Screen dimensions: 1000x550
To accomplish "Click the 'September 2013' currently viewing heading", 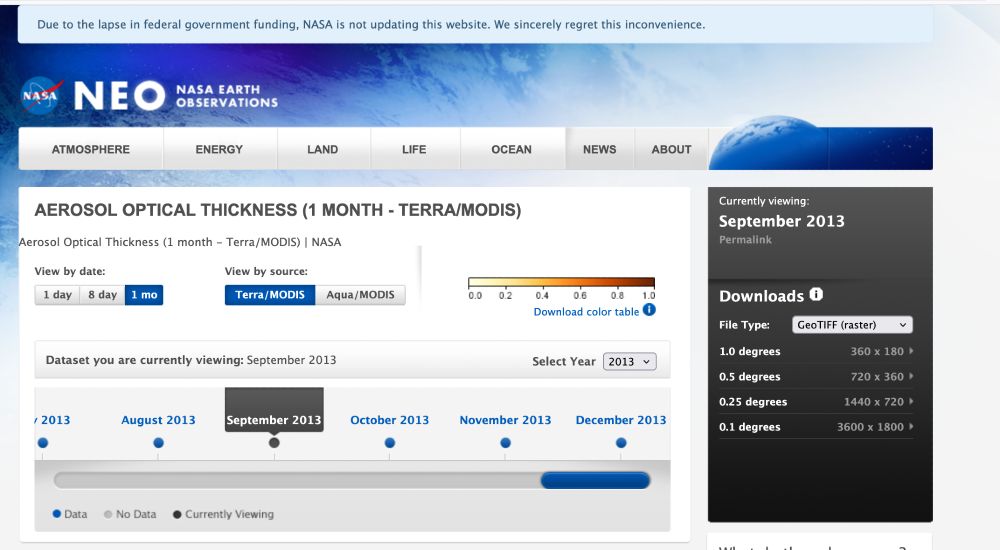I will tap(781, 221).
